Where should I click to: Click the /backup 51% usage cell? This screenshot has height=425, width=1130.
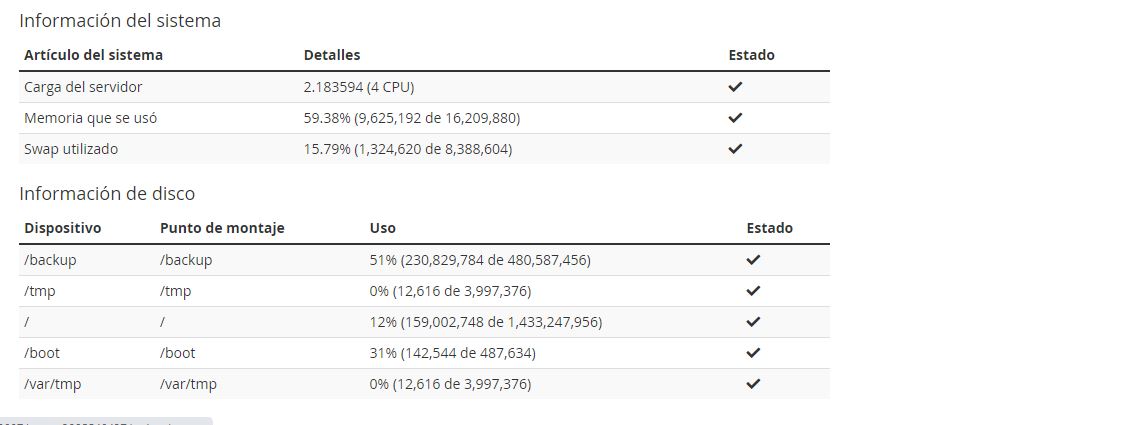tap(480, 260)
